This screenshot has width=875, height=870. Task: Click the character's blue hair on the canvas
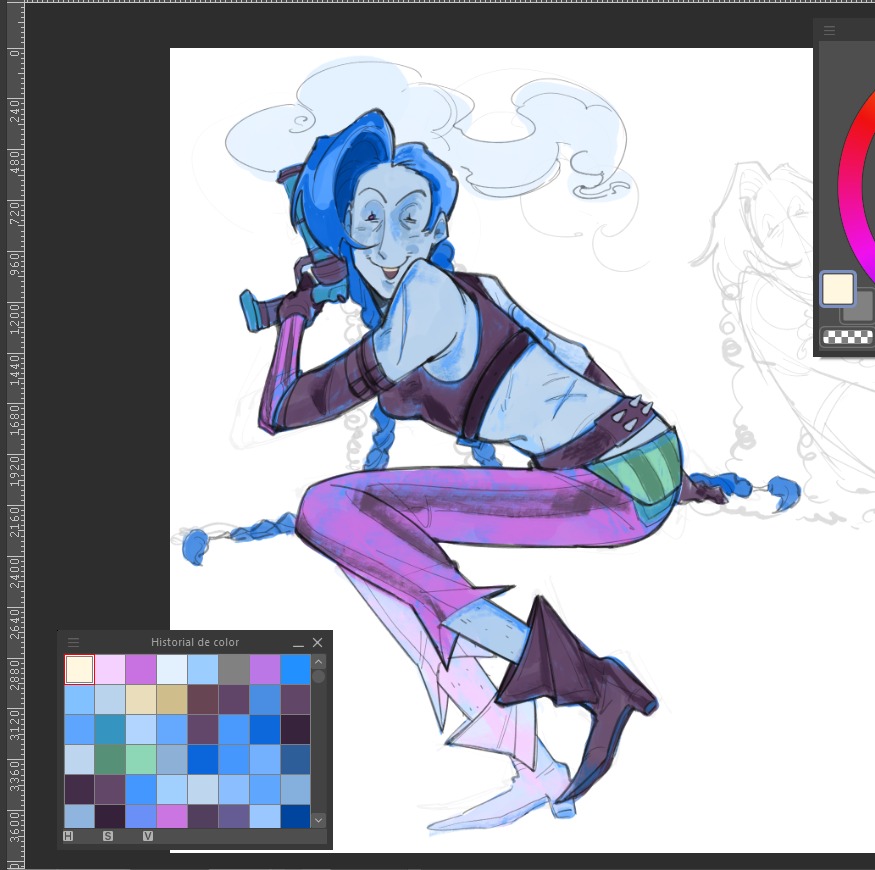tap(324, 190)
